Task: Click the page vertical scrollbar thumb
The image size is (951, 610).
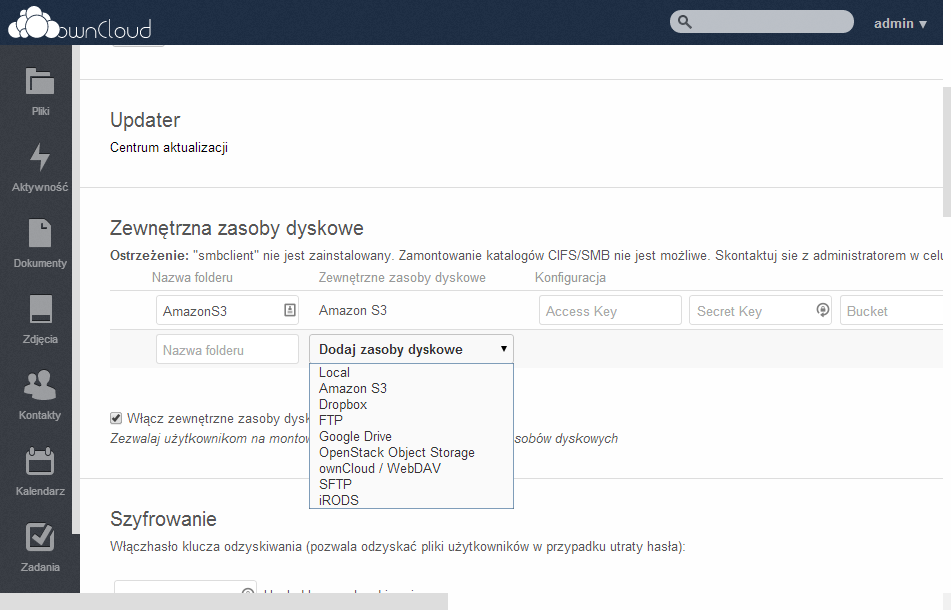Action: (947, 152)
